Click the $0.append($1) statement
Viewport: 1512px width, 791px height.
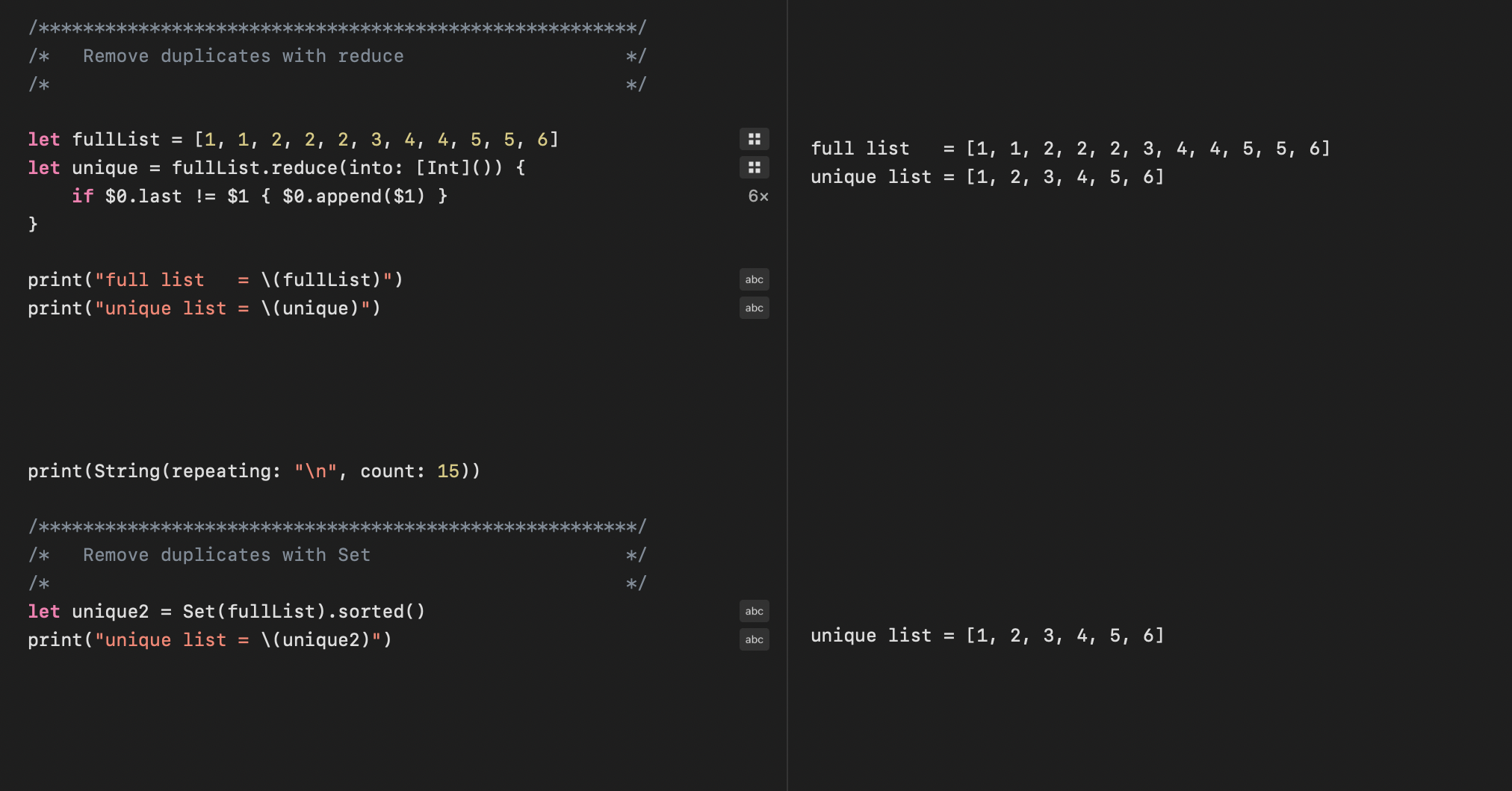(x=353, y=196)
